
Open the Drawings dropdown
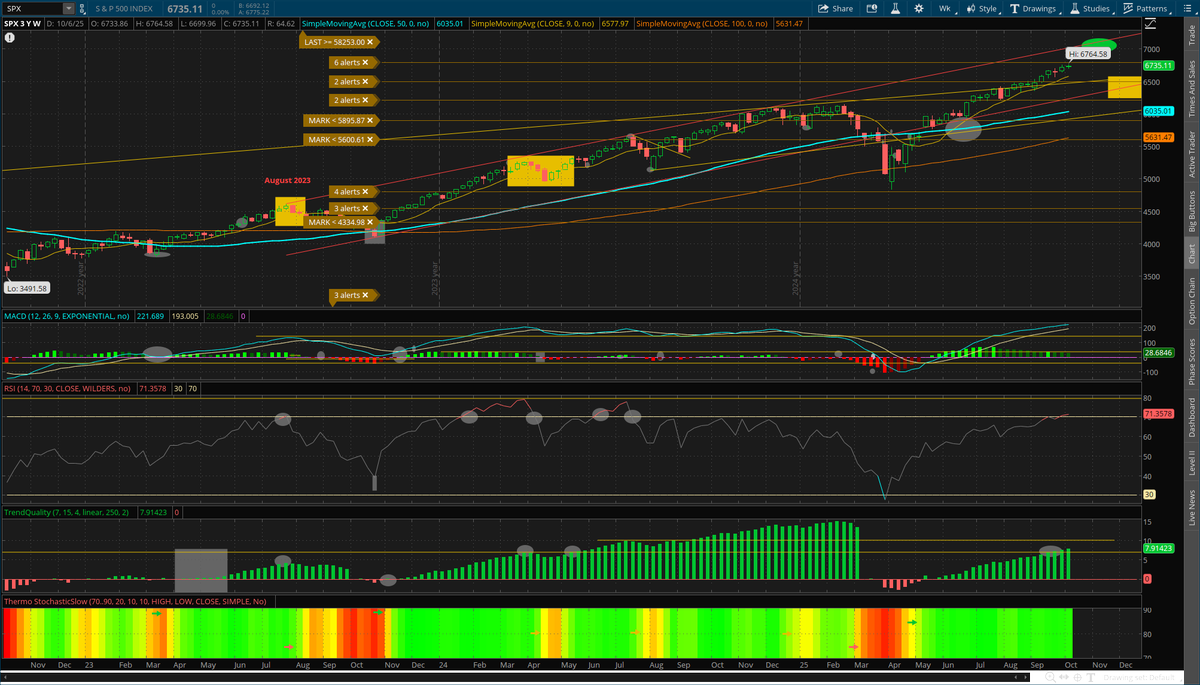pyautogui.click(x=1035, y=8)
